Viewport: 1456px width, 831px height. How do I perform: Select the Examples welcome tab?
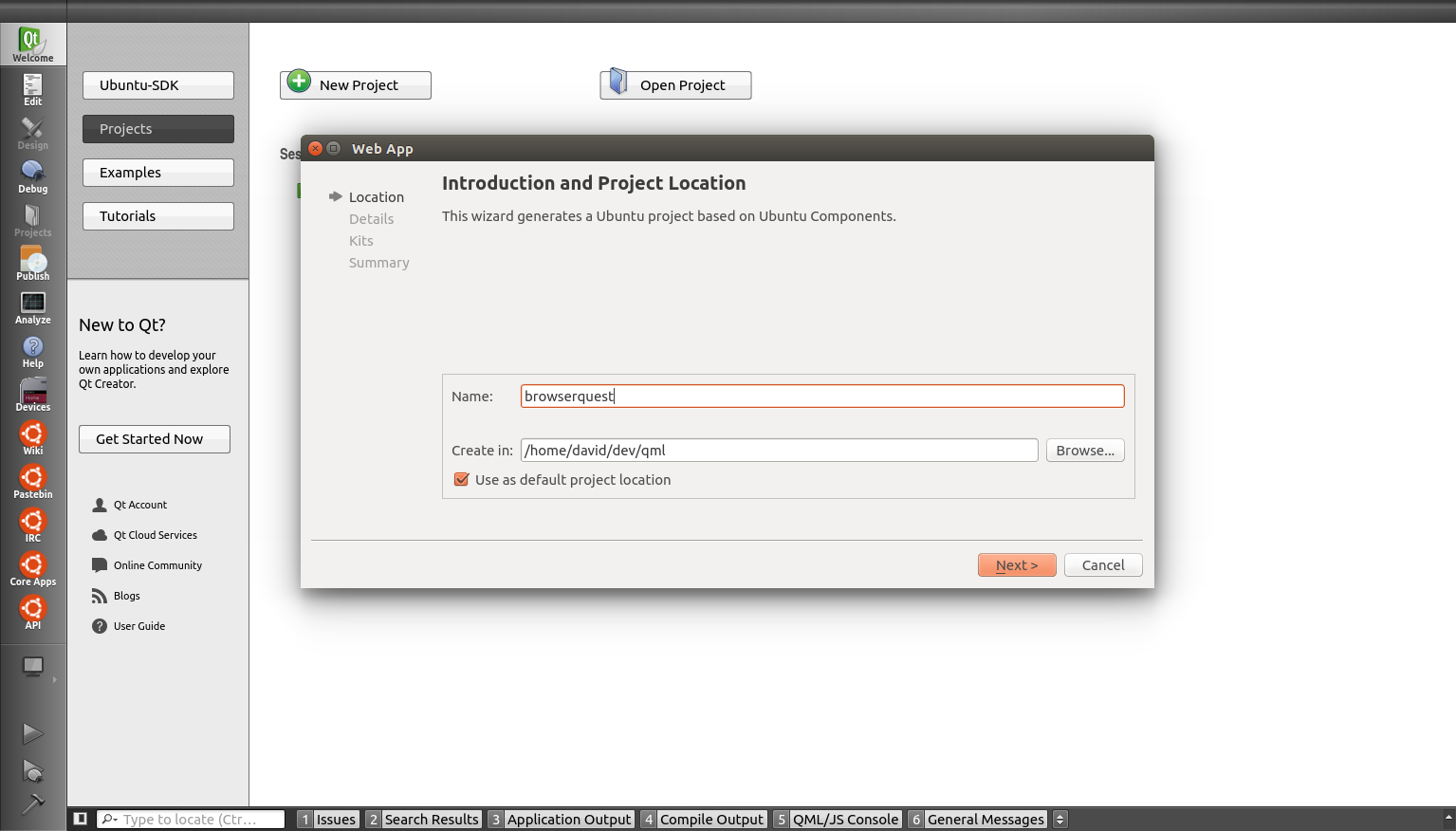tap(158, 173)
